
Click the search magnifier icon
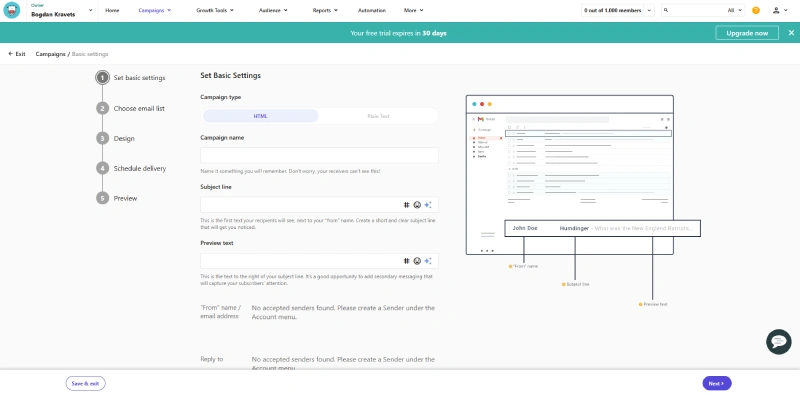click(666, 10)
